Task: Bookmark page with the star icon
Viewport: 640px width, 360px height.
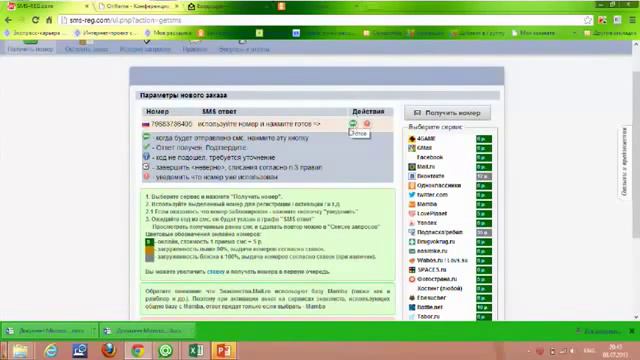Action: pyautogui.click(x=587, y=20)
